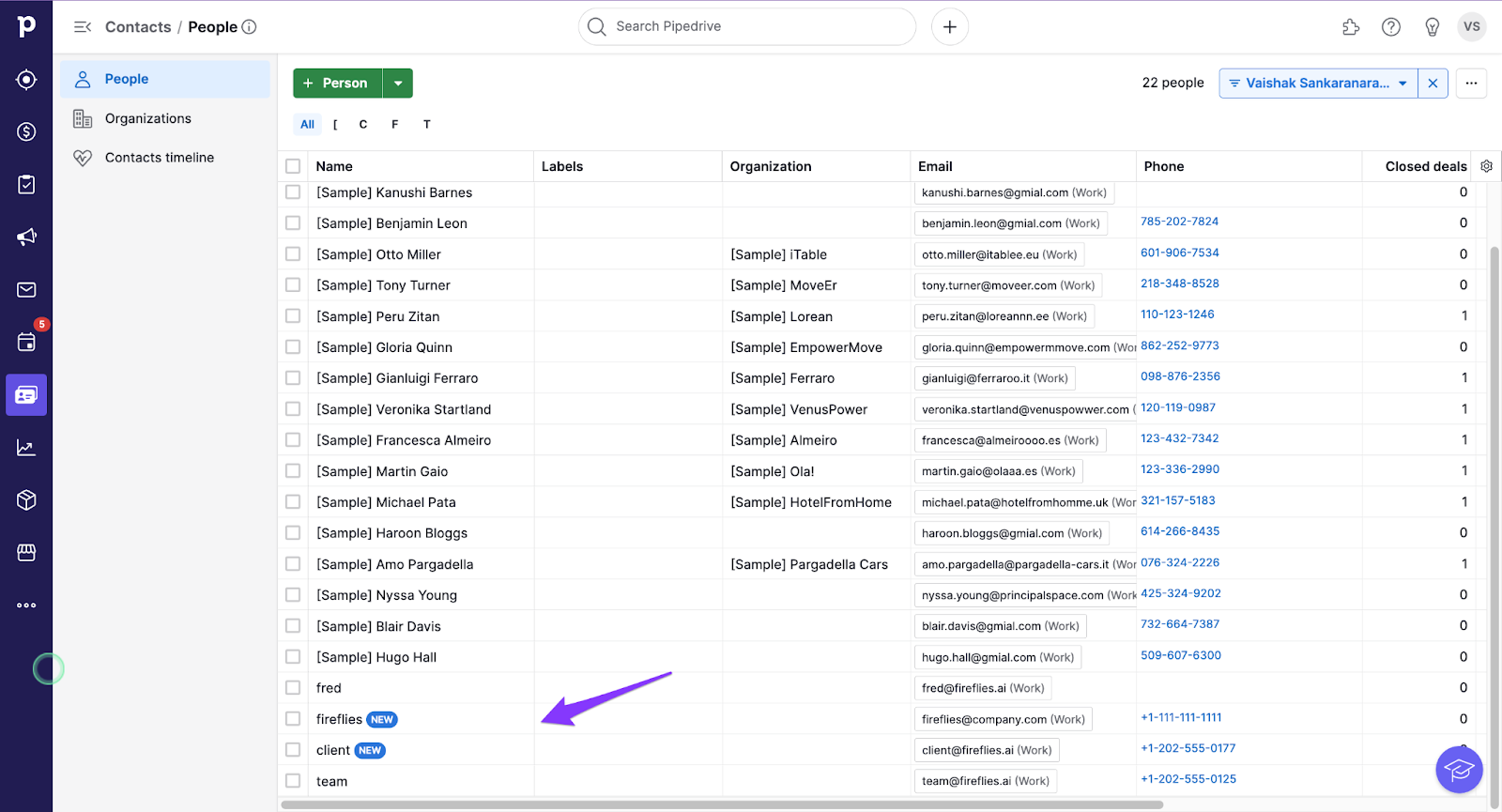This screenshot has height=812, width=1502.
Task: Click the add Person button
Action: pos(337,83)
